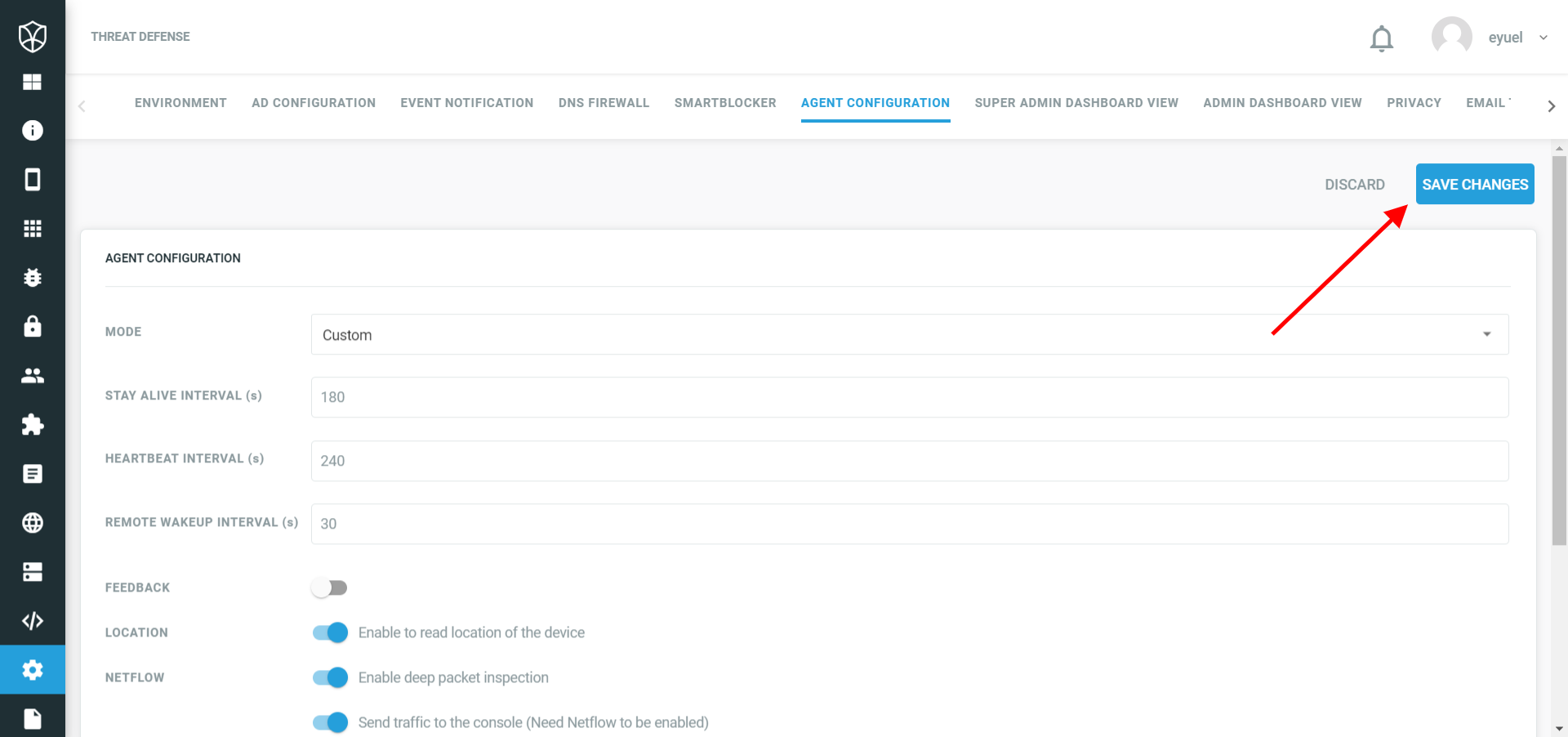This screenshot has width=1568, height=737.
Task: Open the server storage icon in sidebar
Action: [33, 572]
